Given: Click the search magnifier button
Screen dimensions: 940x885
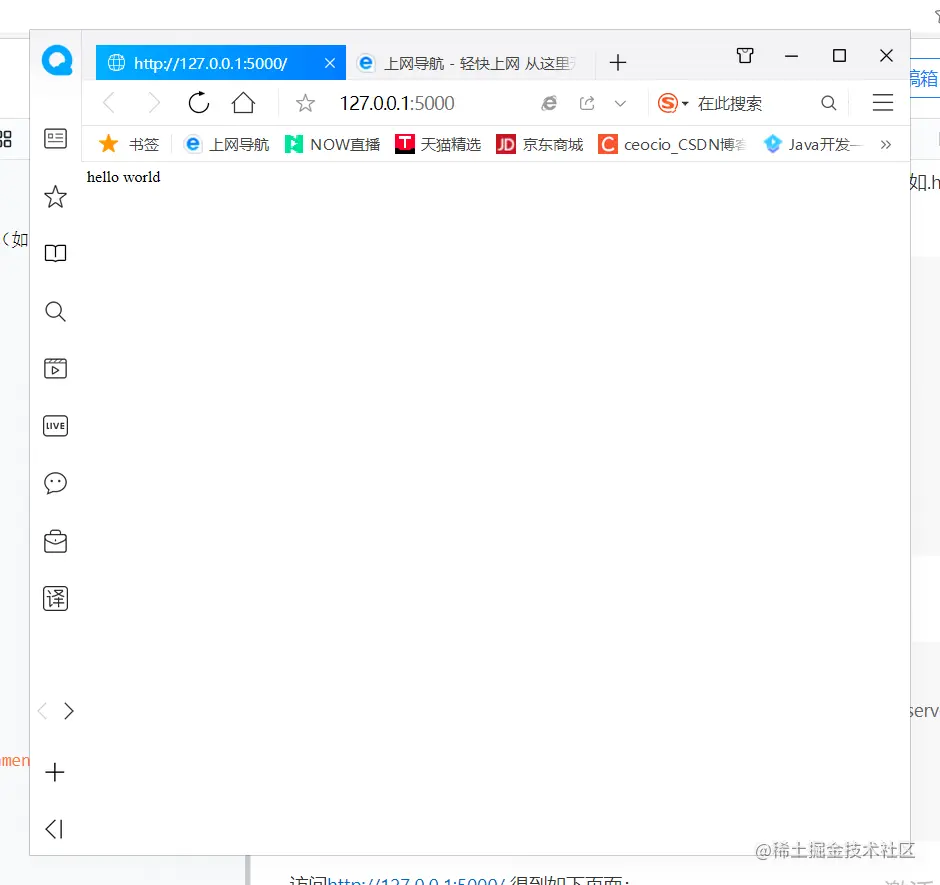Looking at the screenshot, I should tap(828, 103).
